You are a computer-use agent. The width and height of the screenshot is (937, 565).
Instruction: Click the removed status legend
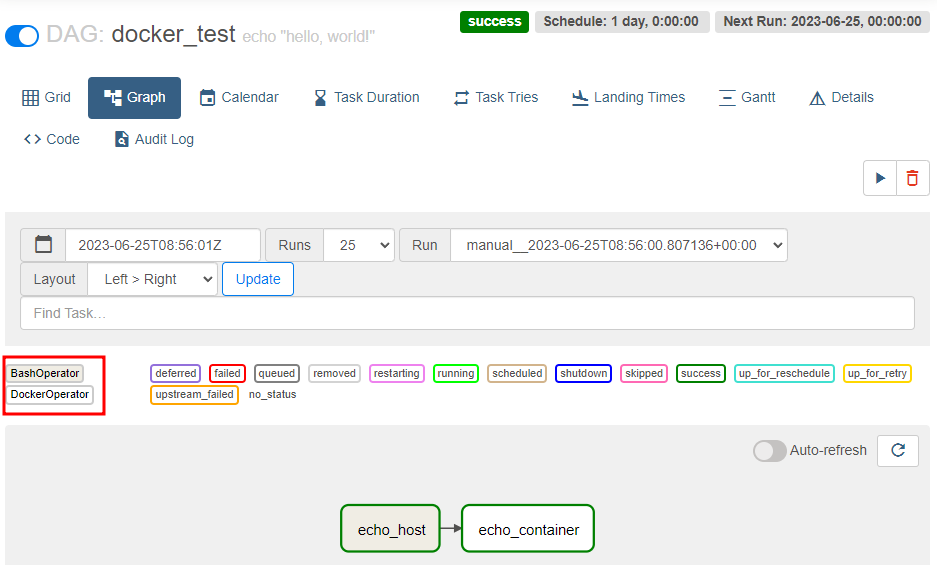[x=334, y=373]
